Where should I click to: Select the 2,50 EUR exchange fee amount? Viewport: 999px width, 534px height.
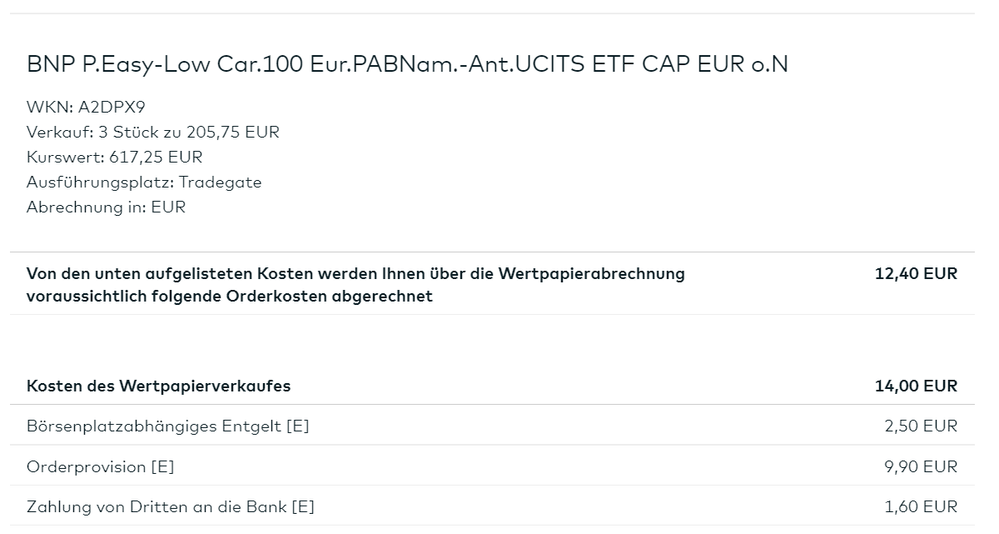pos(920,426)
